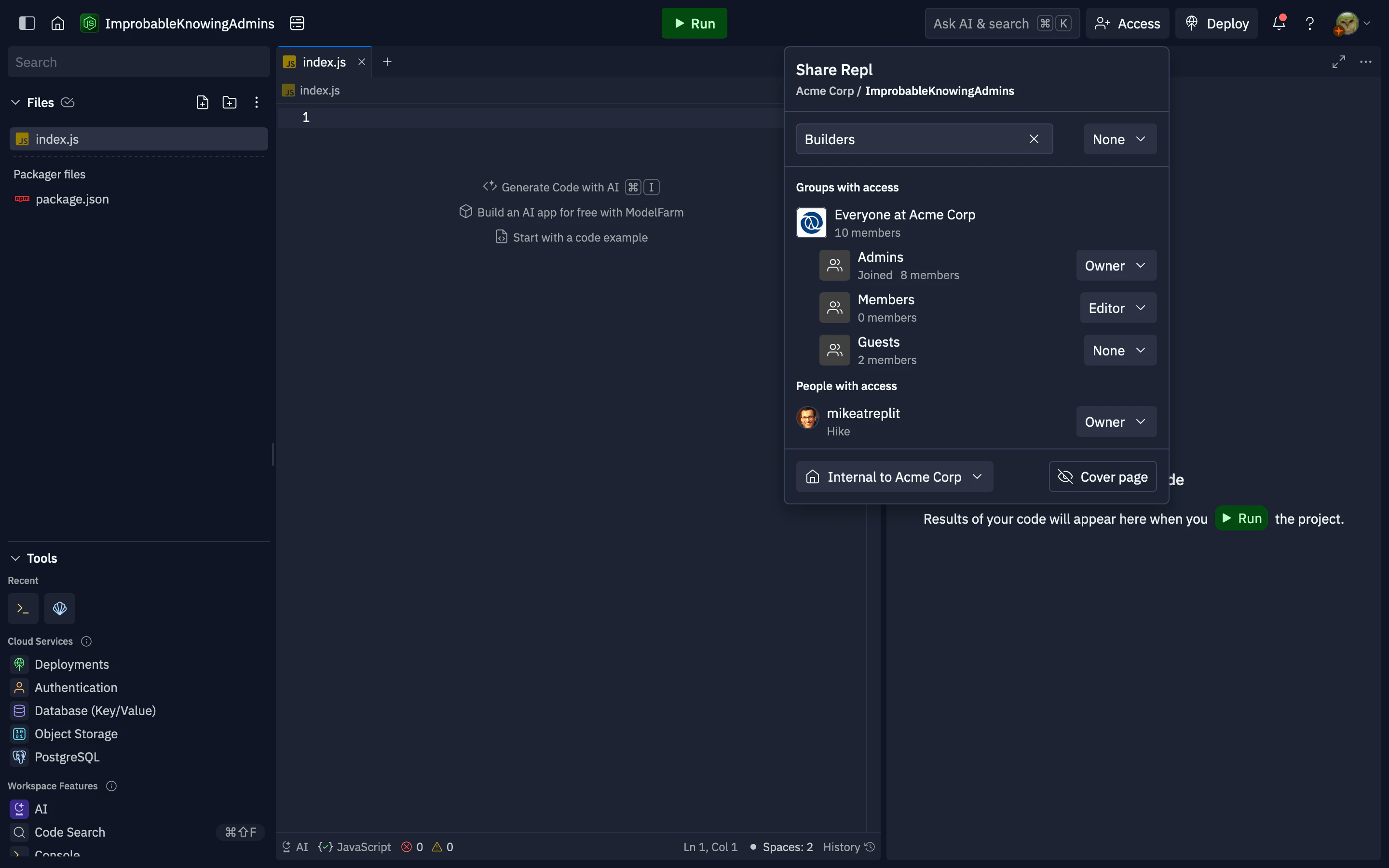Image resolution: width=1389 pixels, height=868 pixels.
Task: Open Internal to Acme Corp visibility dropdown
Action: point(894,476)
